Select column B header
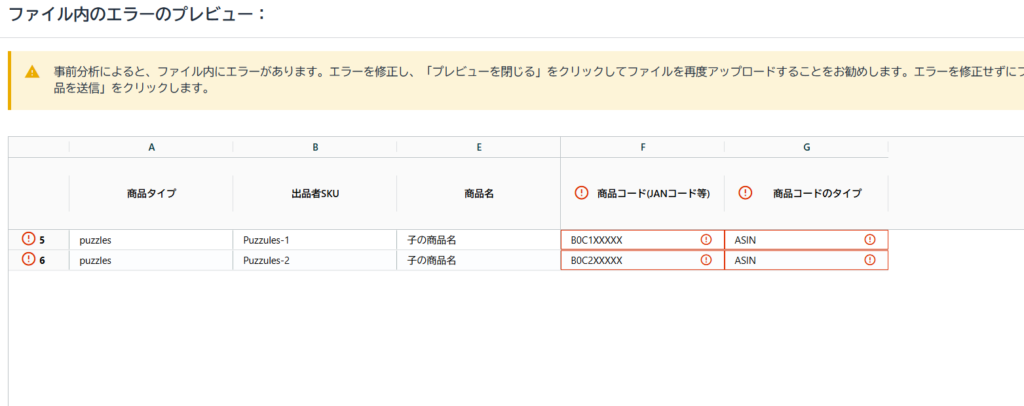The width and height of the screenshot is (1024, 406). (x=315, y=147)
